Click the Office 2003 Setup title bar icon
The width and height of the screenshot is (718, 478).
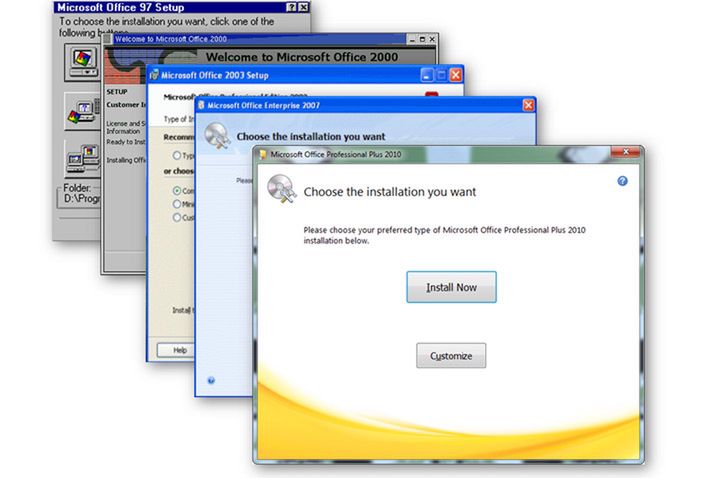(154, 75)
